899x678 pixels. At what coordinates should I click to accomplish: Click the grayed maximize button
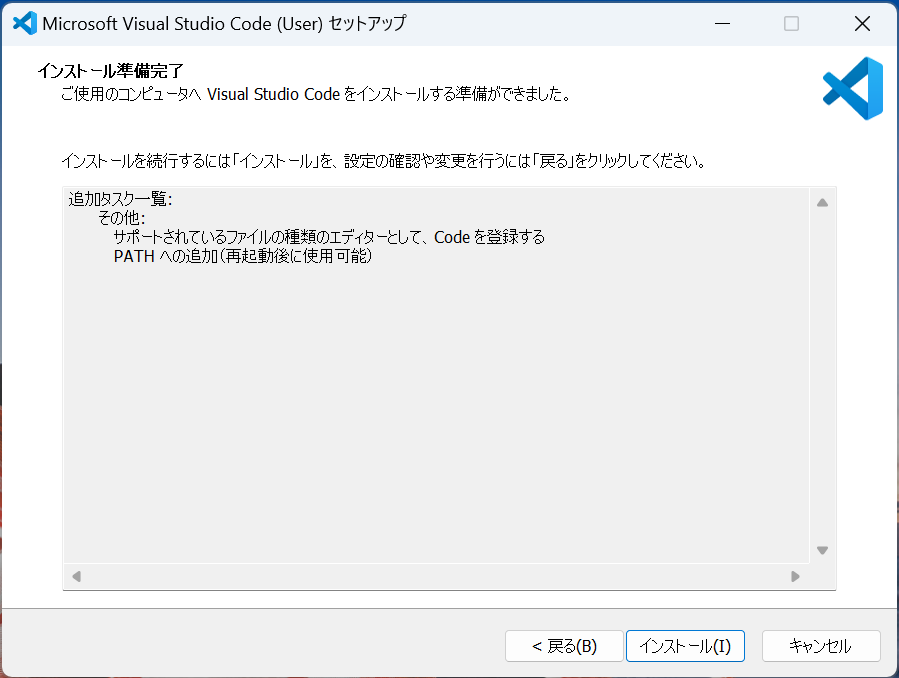point(792,22)
